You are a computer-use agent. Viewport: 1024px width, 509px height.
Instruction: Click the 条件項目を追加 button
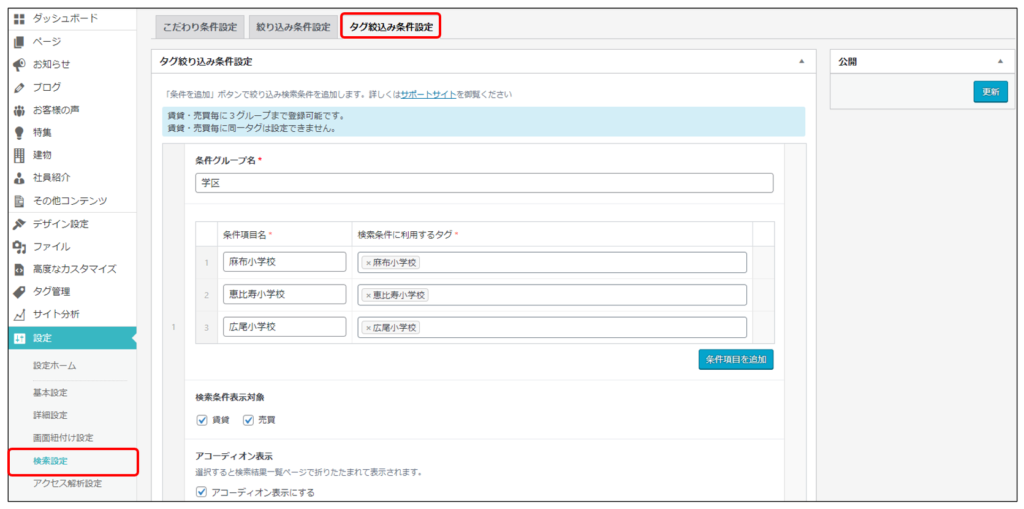[x=735, y=359]
